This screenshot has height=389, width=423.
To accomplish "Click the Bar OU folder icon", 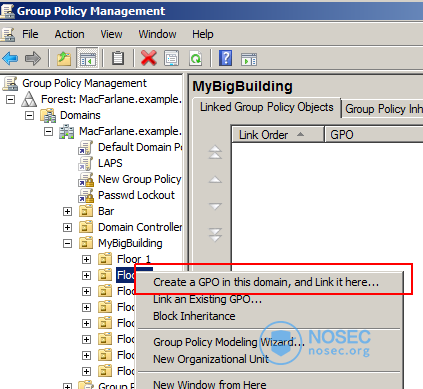I will tap(86, 211).
